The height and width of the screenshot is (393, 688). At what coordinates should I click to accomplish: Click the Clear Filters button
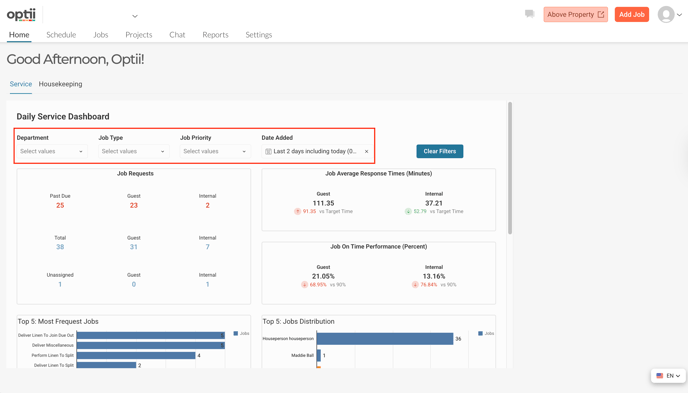click(x=440, y=151)
